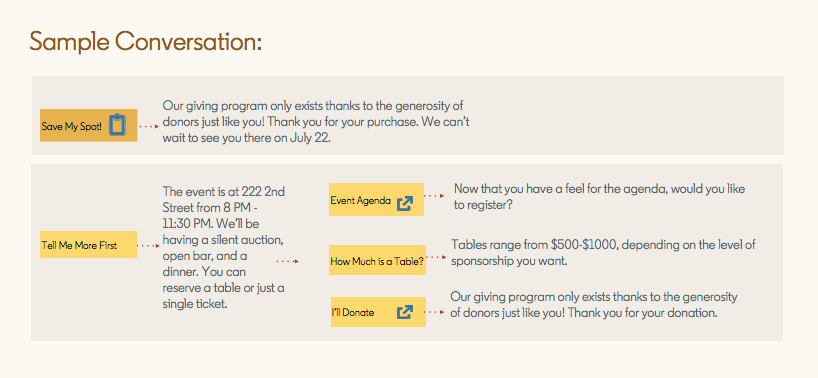
Task: Click the Sample Conversation heading
Action: pos(146,41)
